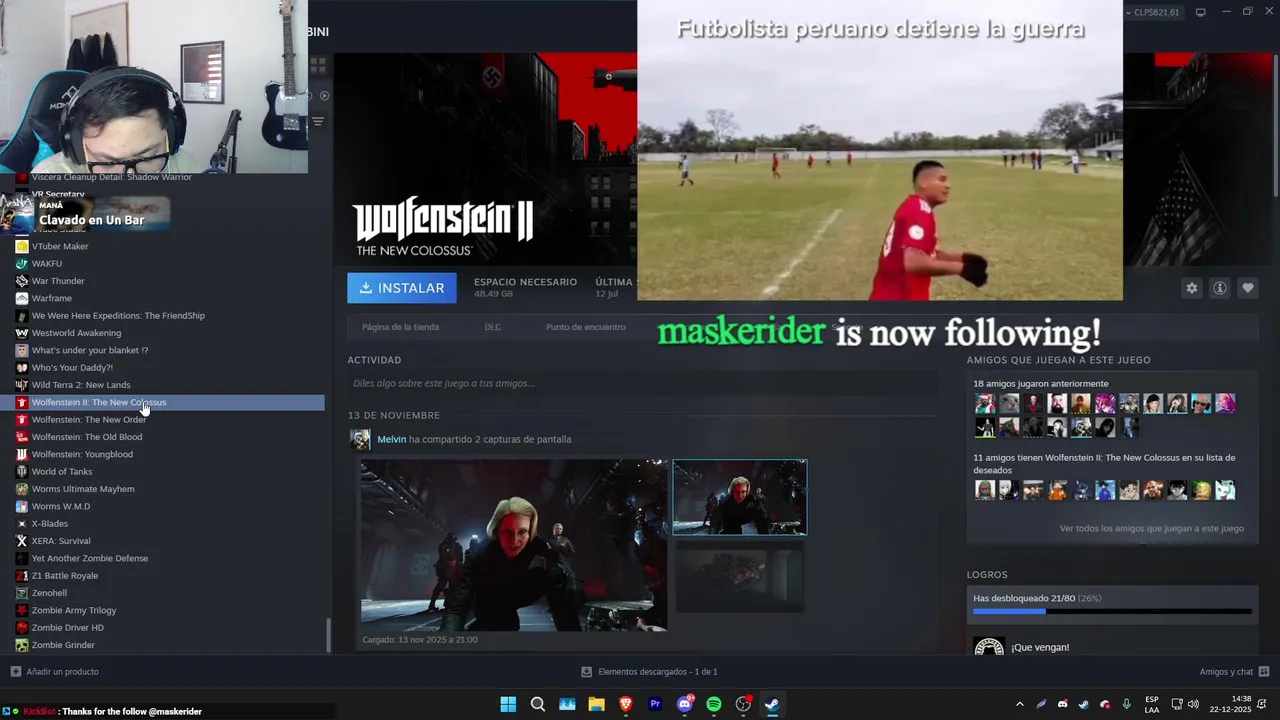This screenshot has height=720, width=1280.
Task: Open Elementos descargados downloads status
Action: [x=649, y=672]
